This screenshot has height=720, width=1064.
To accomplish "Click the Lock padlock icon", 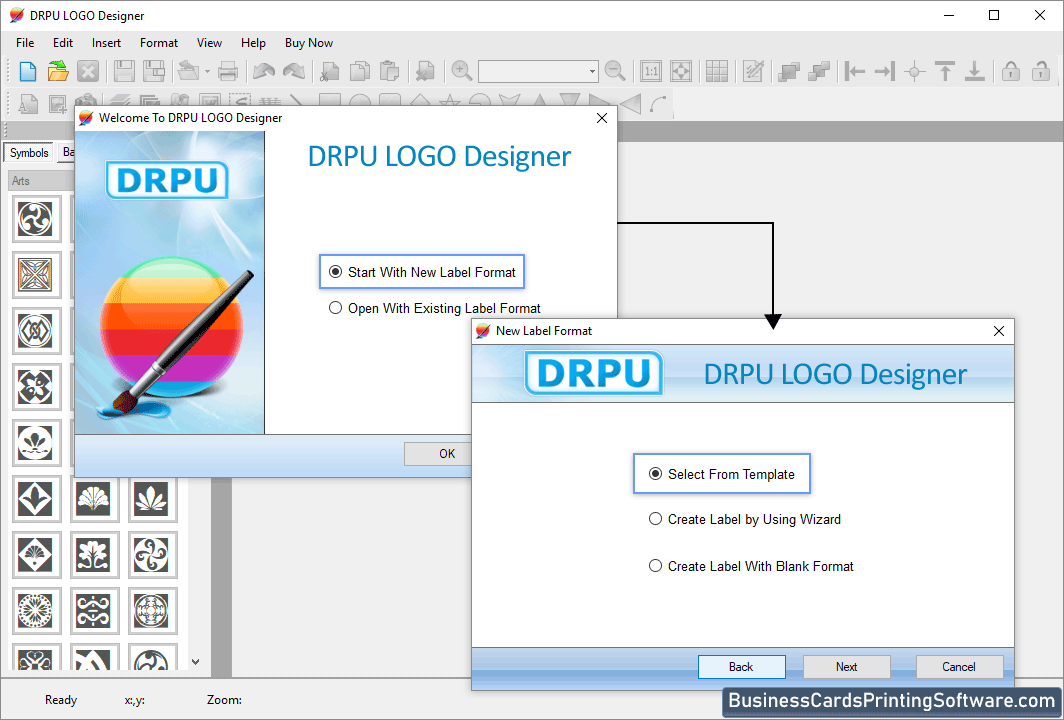I will point(1010,71).
